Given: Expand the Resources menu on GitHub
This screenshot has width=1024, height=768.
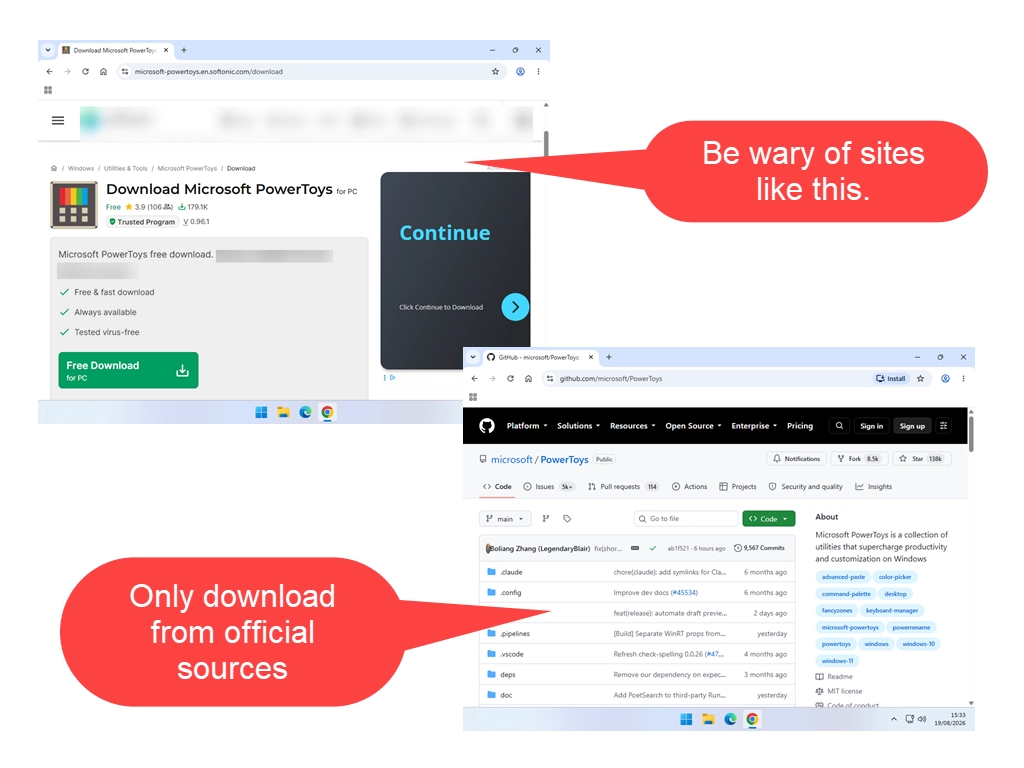Looking at the screenshot, I should [x=632, y=426].
